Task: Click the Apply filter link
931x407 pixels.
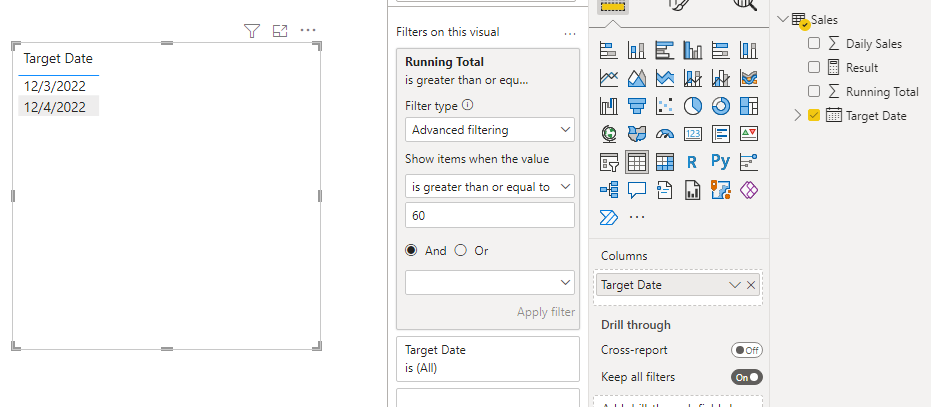Action: click(546, 312)
